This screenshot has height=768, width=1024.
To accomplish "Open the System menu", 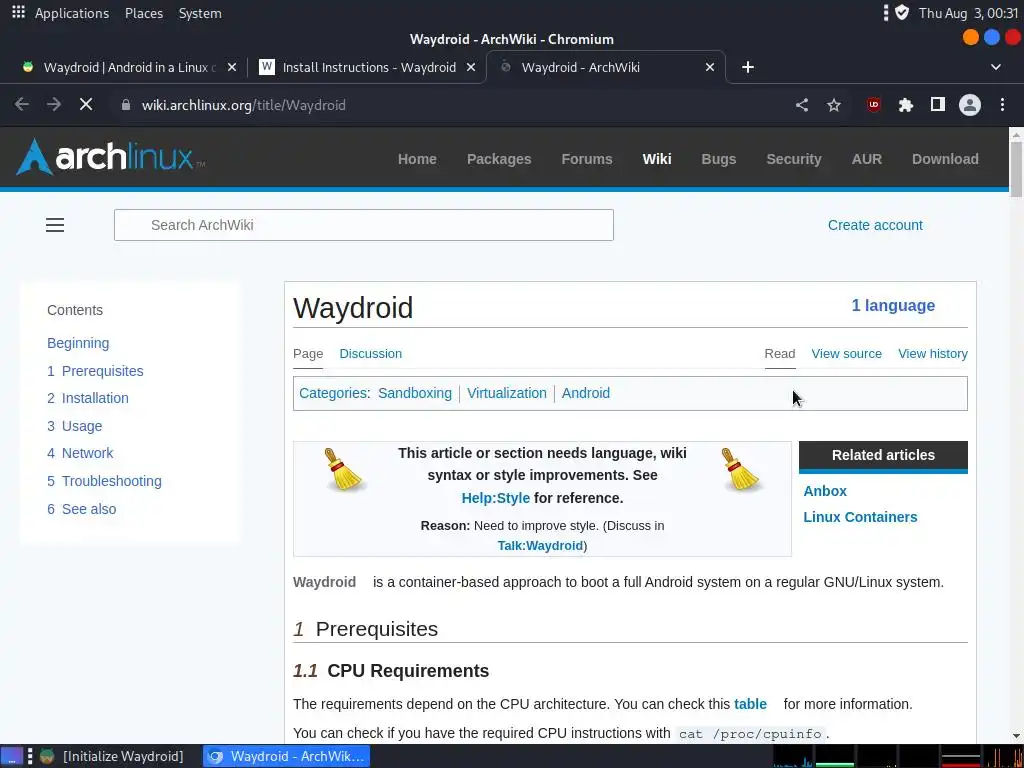I will click(x=200, y=13).
